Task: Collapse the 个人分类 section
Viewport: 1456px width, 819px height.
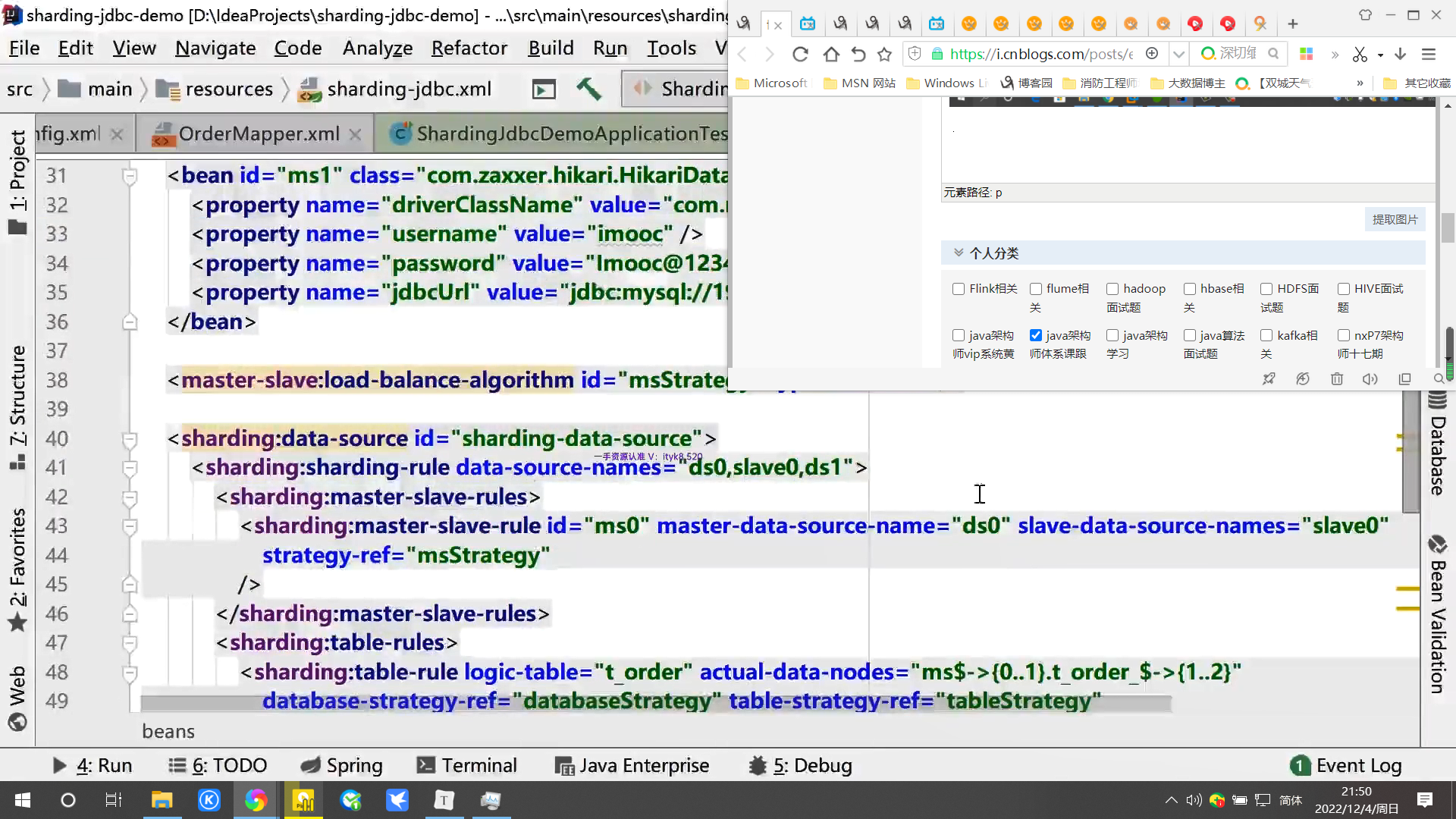Action: (959, 253)
